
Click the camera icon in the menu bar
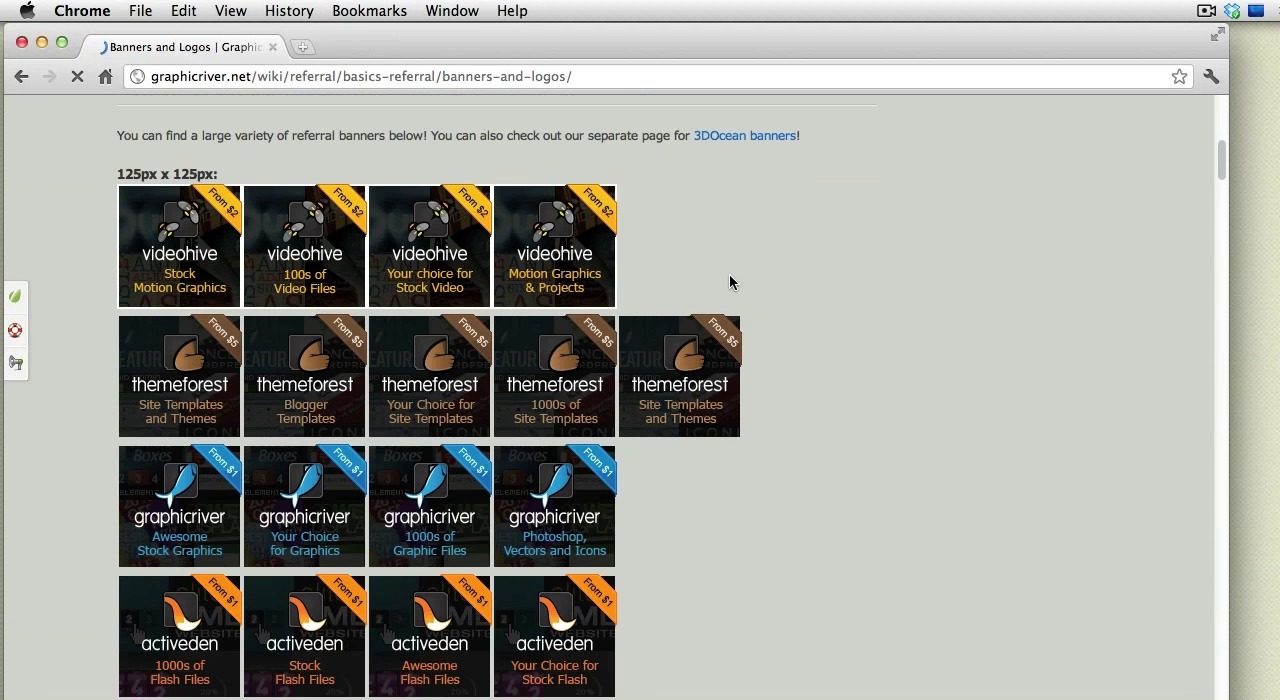[x=1206, y=11]
